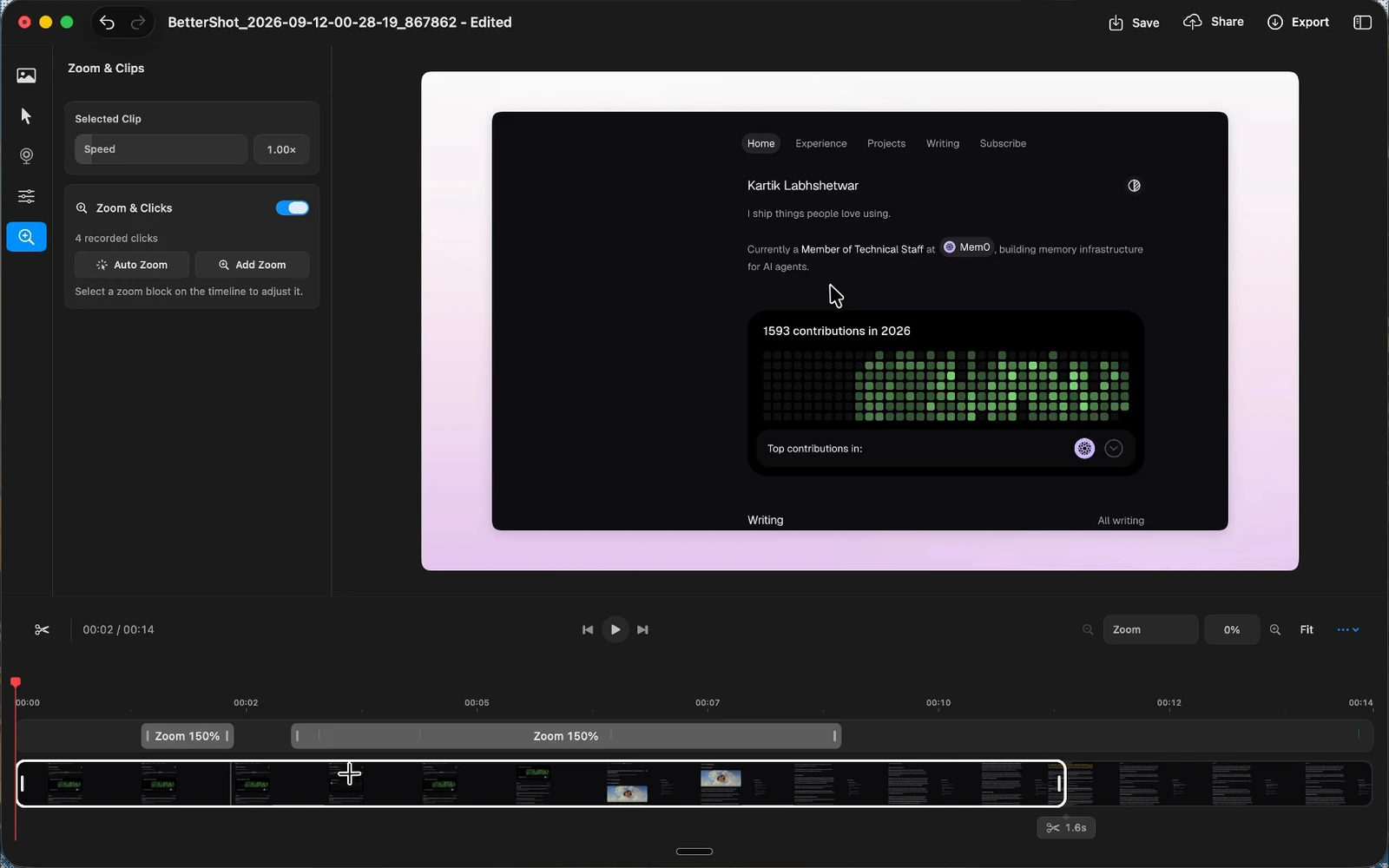Skip to the start of the video

588,630
